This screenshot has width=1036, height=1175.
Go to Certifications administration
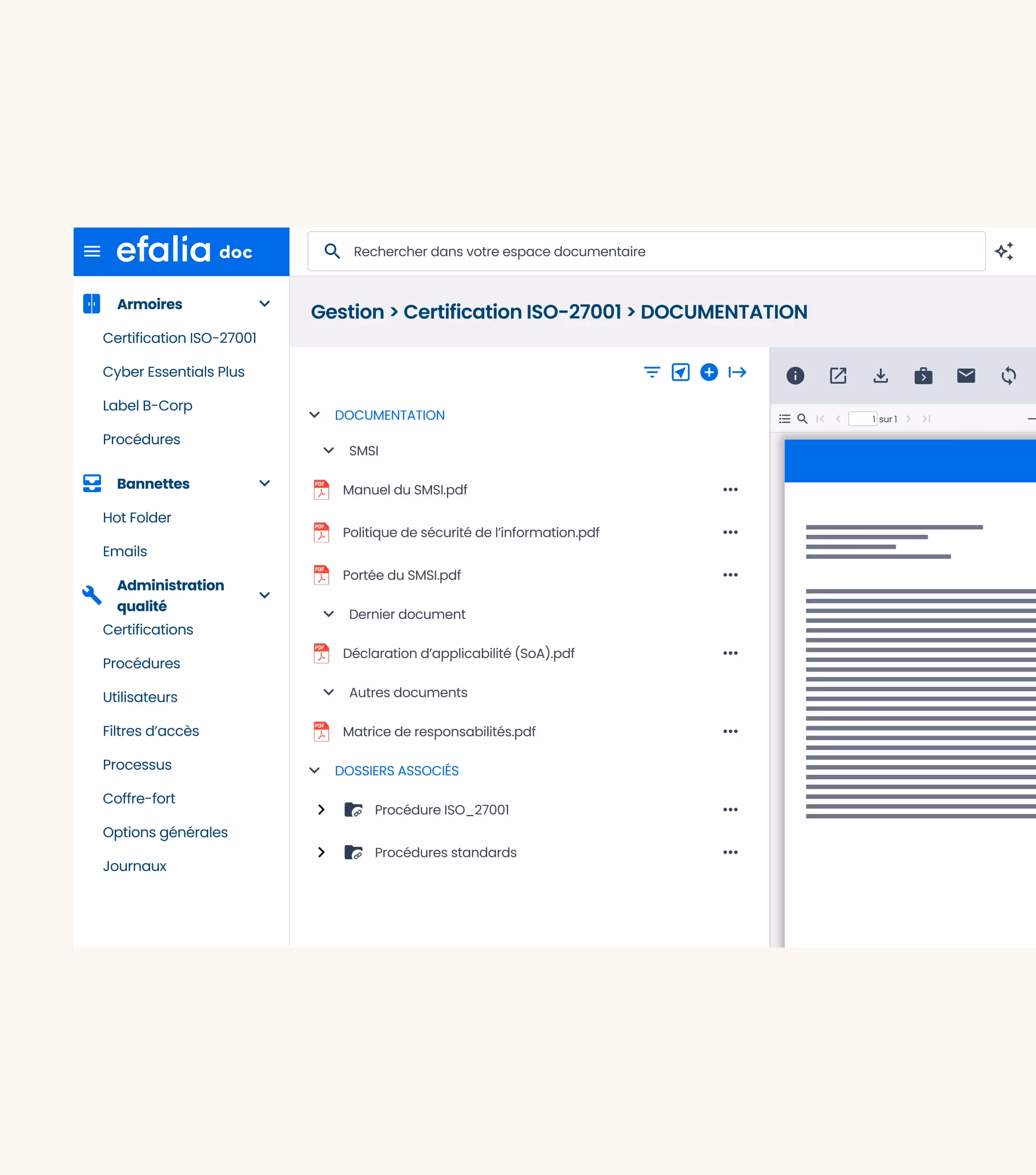pyautogui.click(x=148, y=629)
